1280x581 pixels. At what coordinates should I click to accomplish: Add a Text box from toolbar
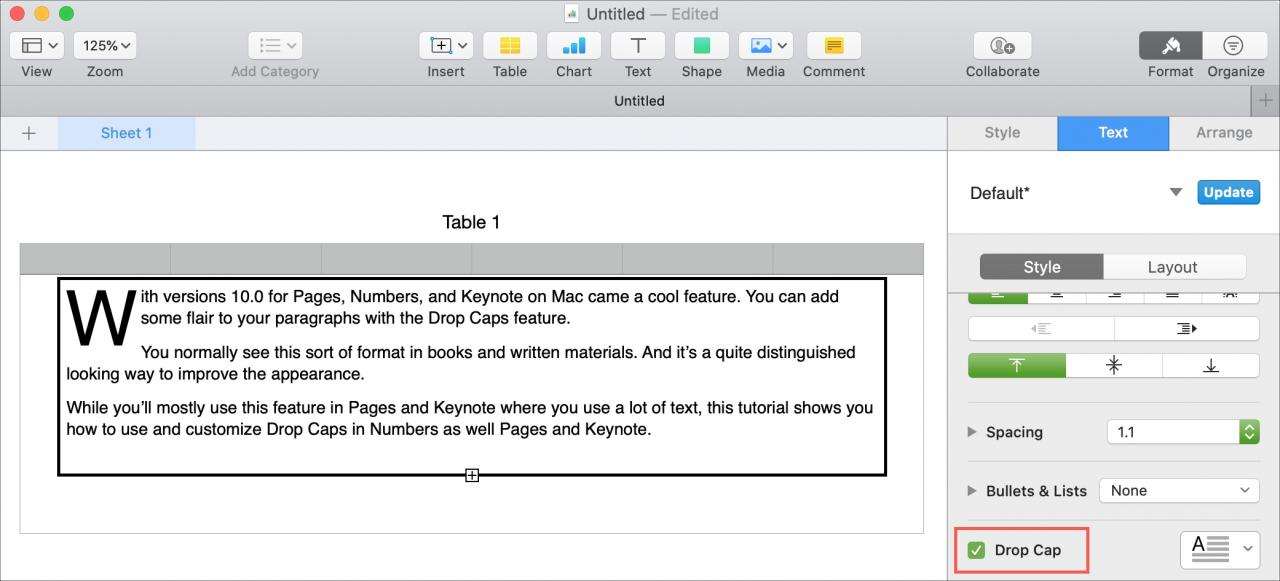tap(638, 46)
